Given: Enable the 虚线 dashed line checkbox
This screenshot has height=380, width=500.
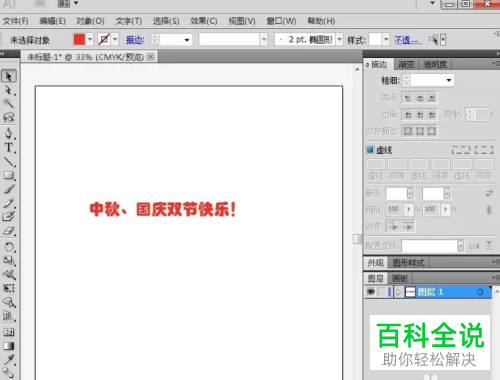Looking at the screenshot, I should pos(370,150).
